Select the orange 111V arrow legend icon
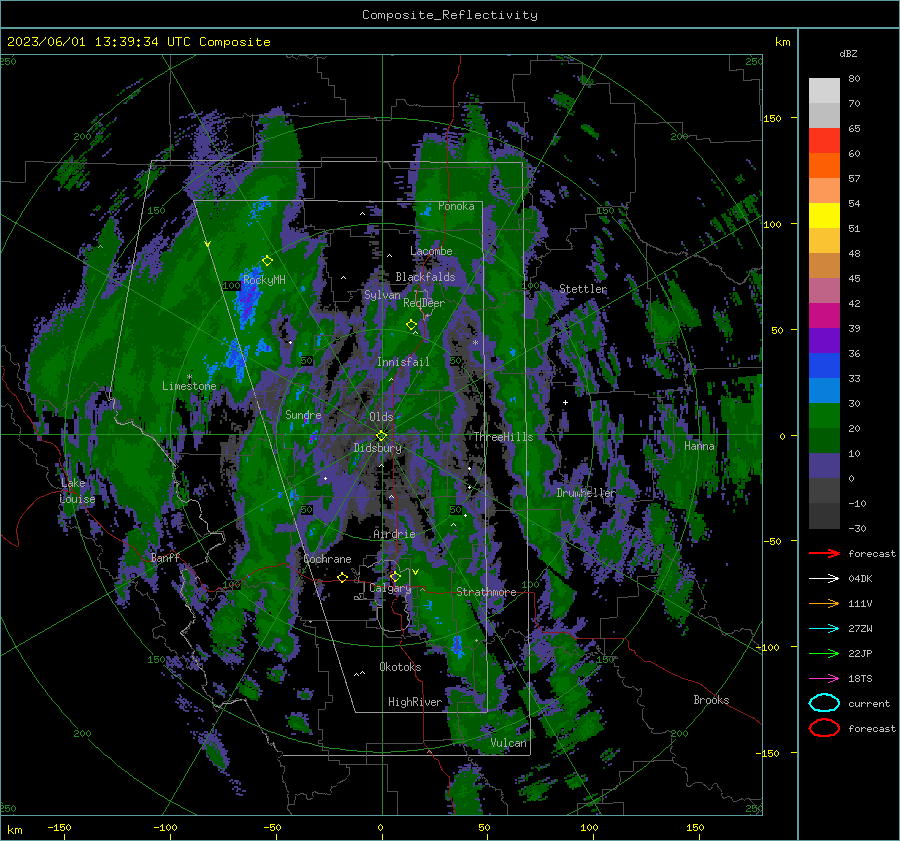This screenshot has height=841, width=900. pyautogui.click(x=824, y=603)
